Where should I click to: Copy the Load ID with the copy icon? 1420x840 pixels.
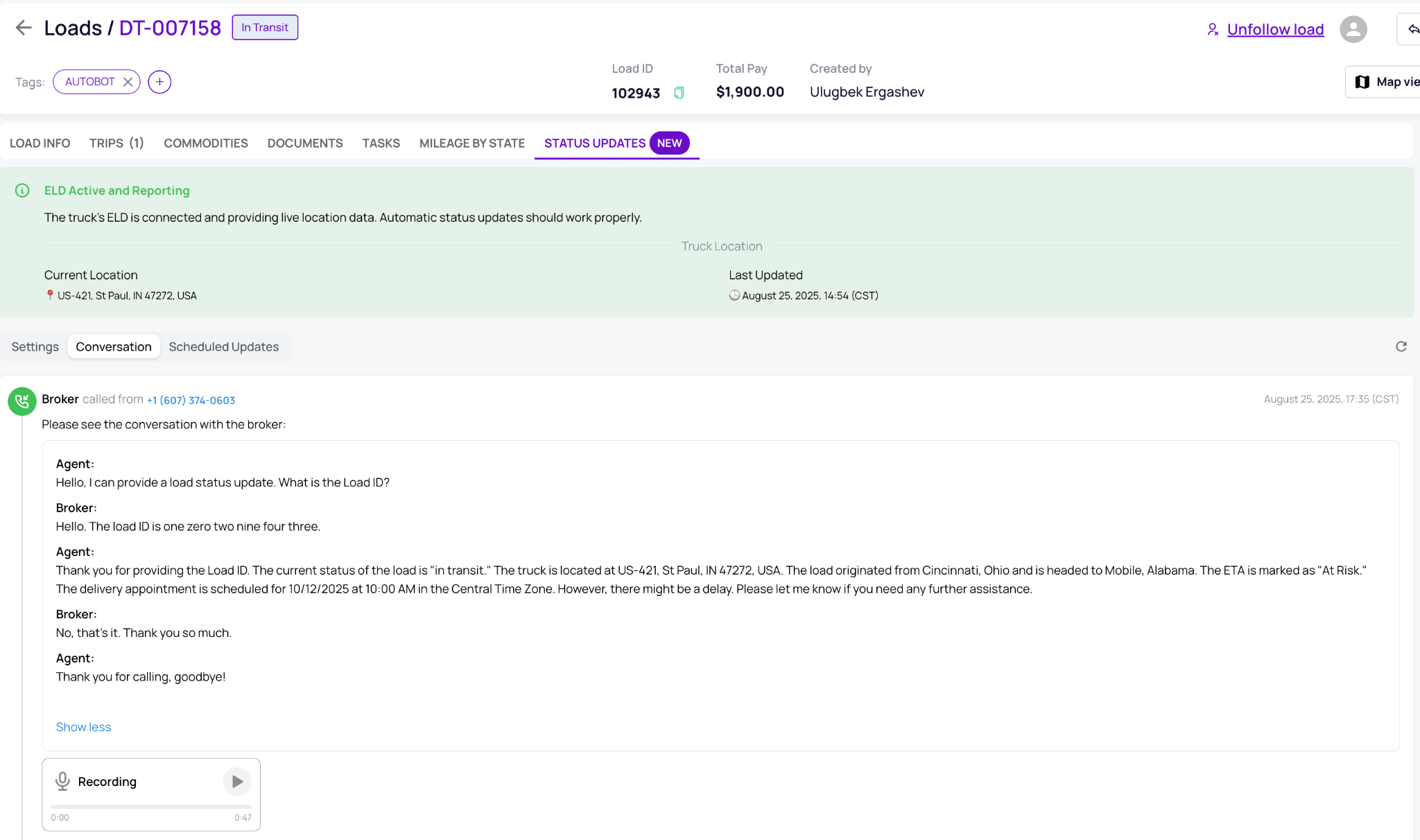[x=679, y=93]
